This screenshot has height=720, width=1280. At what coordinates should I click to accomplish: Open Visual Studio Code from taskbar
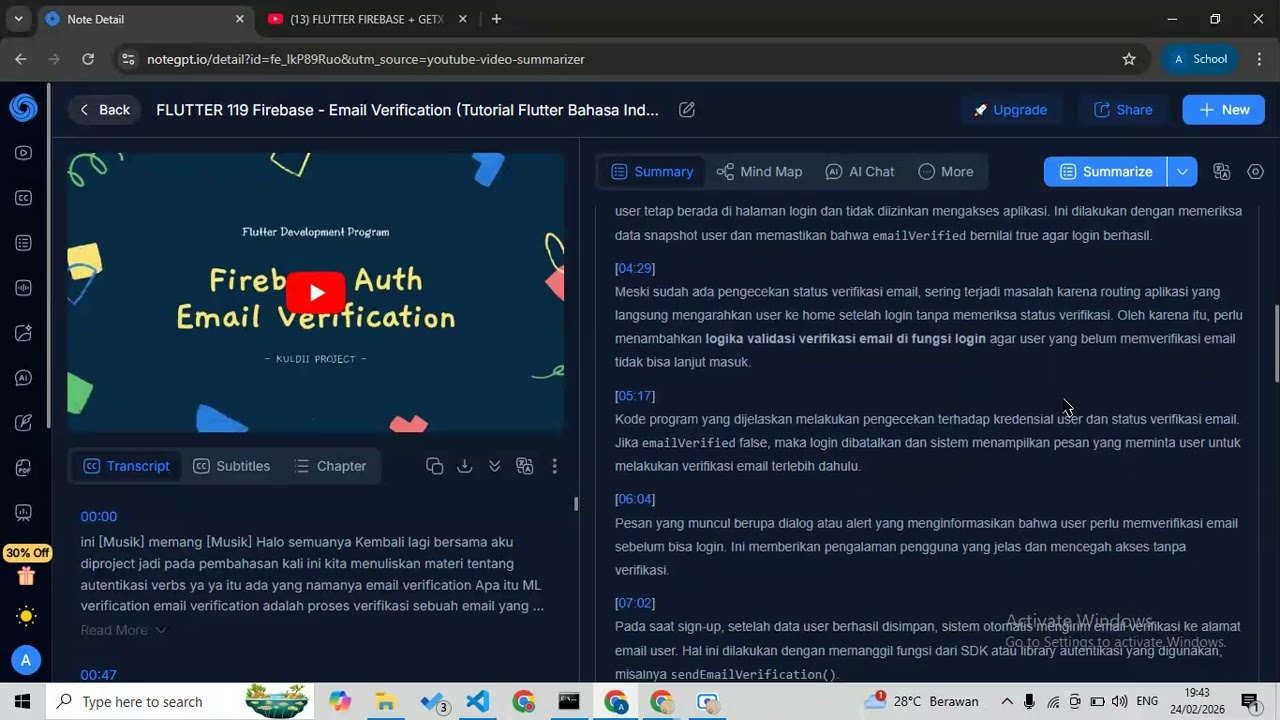(477, 702)
